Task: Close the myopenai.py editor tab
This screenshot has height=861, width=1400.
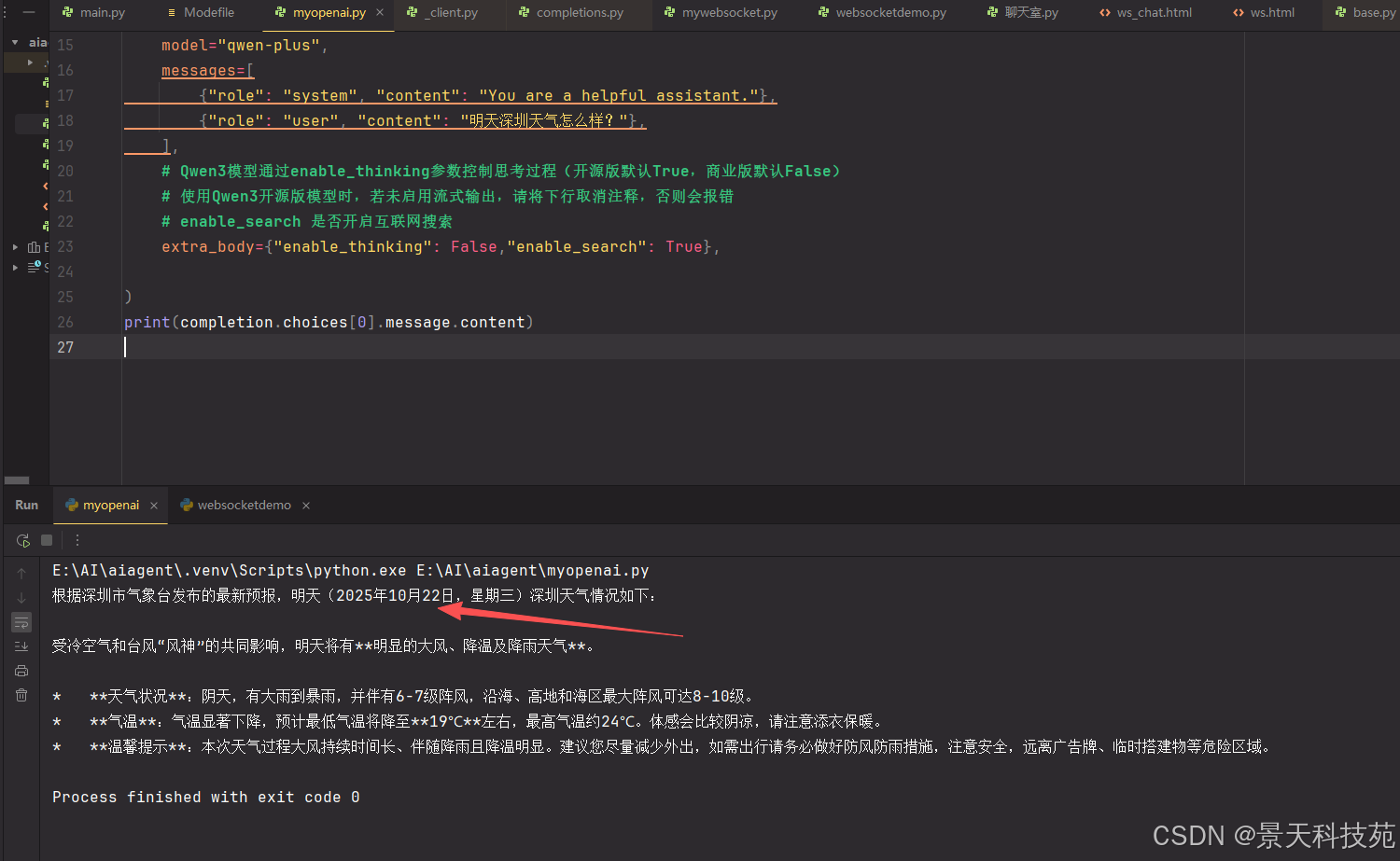Action: click(x=380, y=12)
